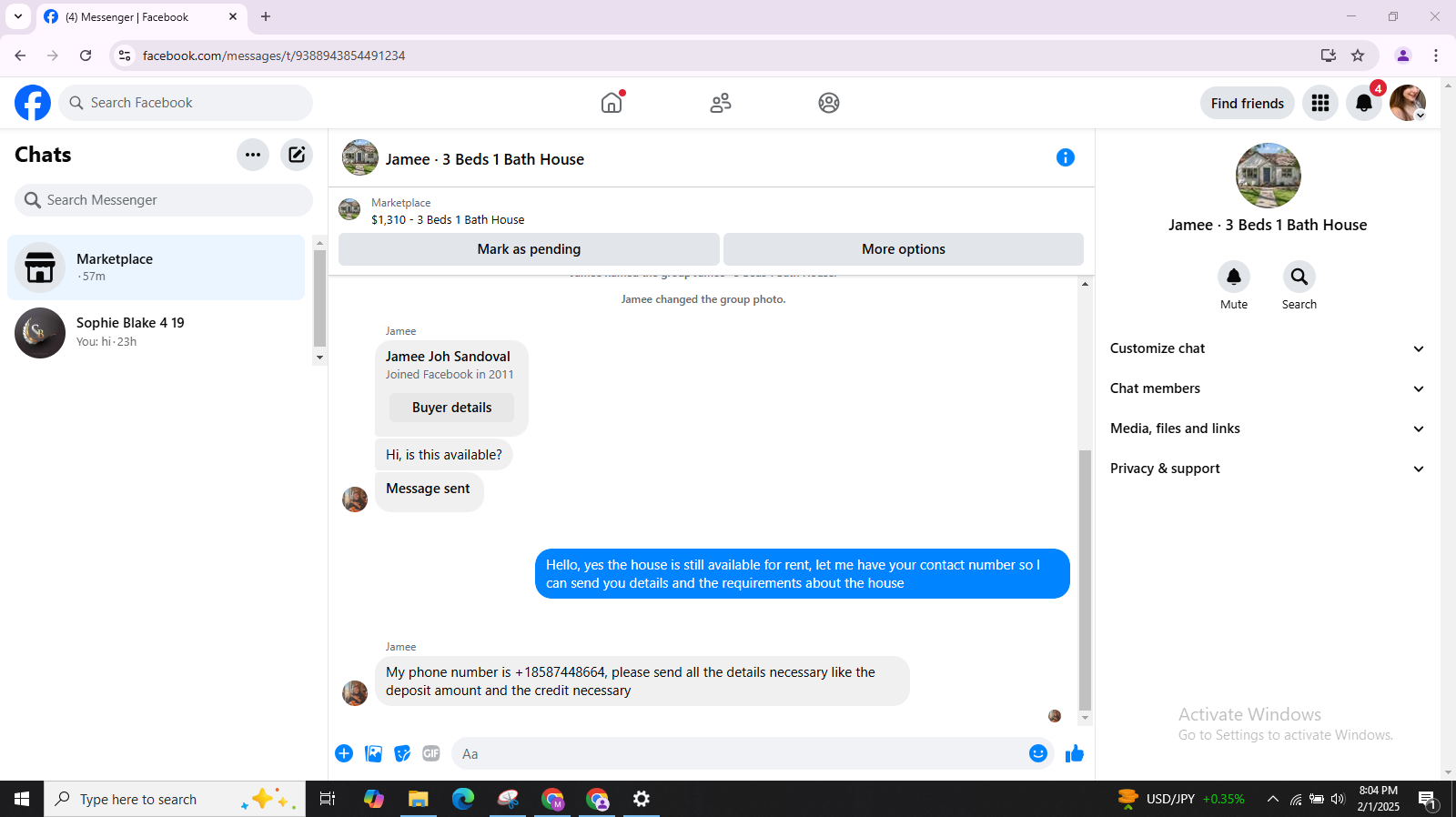View site information icon in address bar
Viewport: 1456px width, 817px height.
[125, 55]
